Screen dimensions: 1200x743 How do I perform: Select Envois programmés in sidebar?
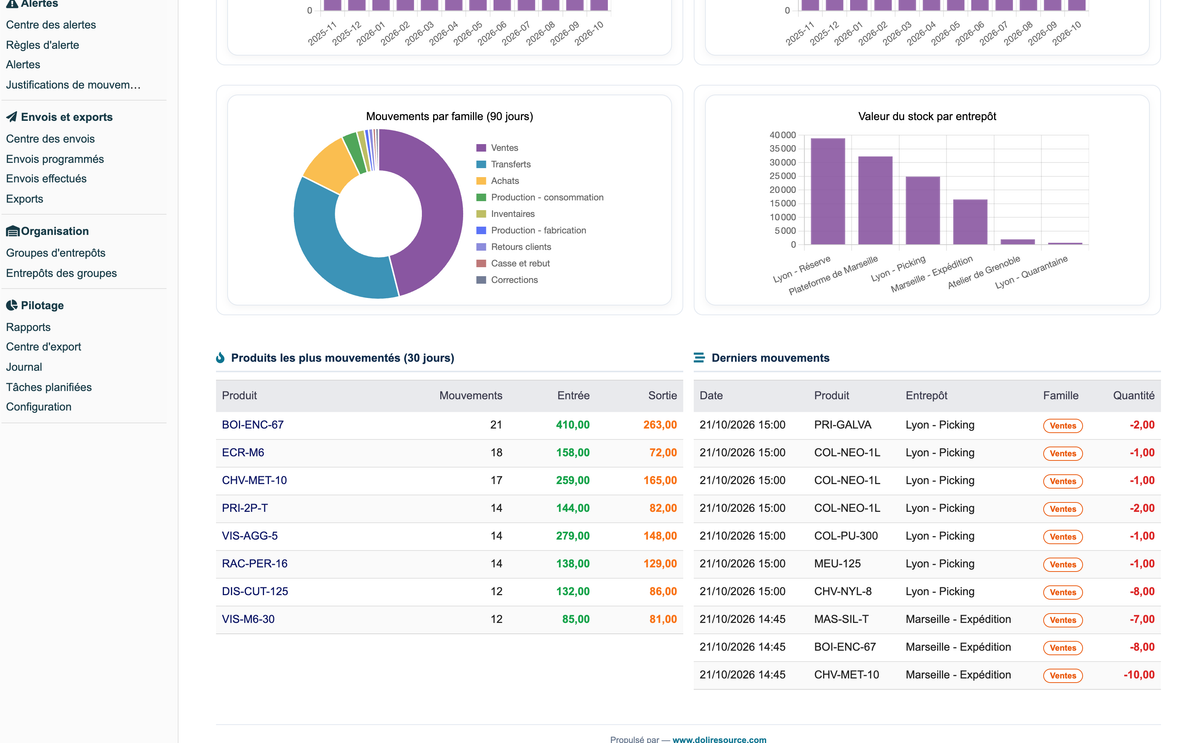55,159
